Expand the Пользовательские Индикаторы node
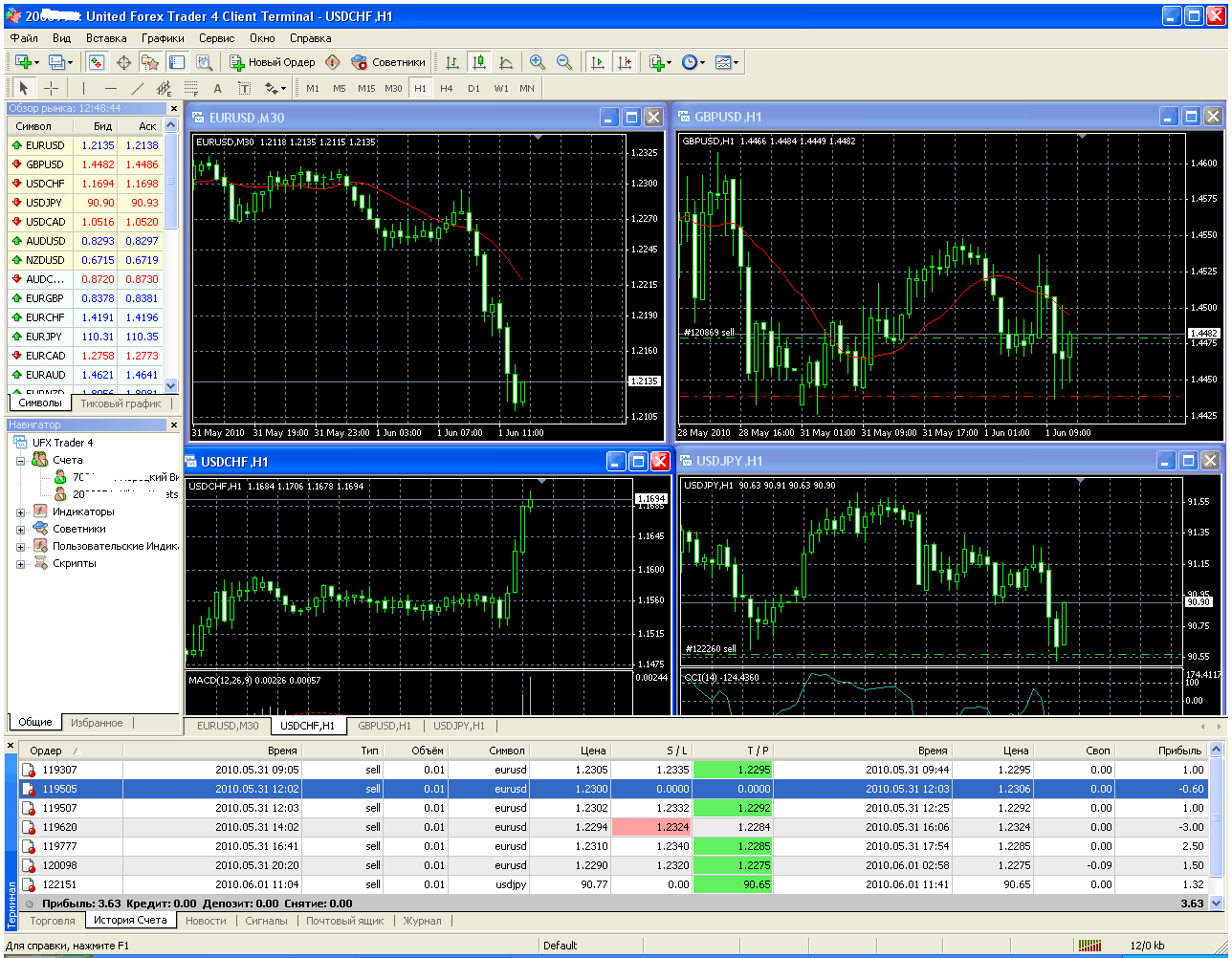Screen dimensions: 1232x958 click(x=20, y=546)
